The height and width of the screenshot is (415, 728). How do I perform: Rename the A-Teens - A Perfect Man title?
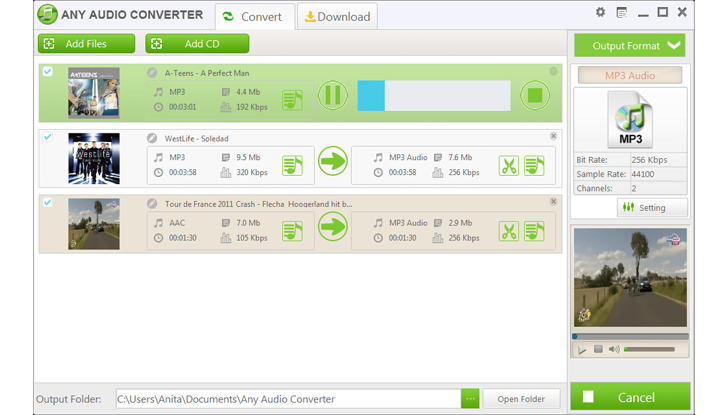point(152,72)
